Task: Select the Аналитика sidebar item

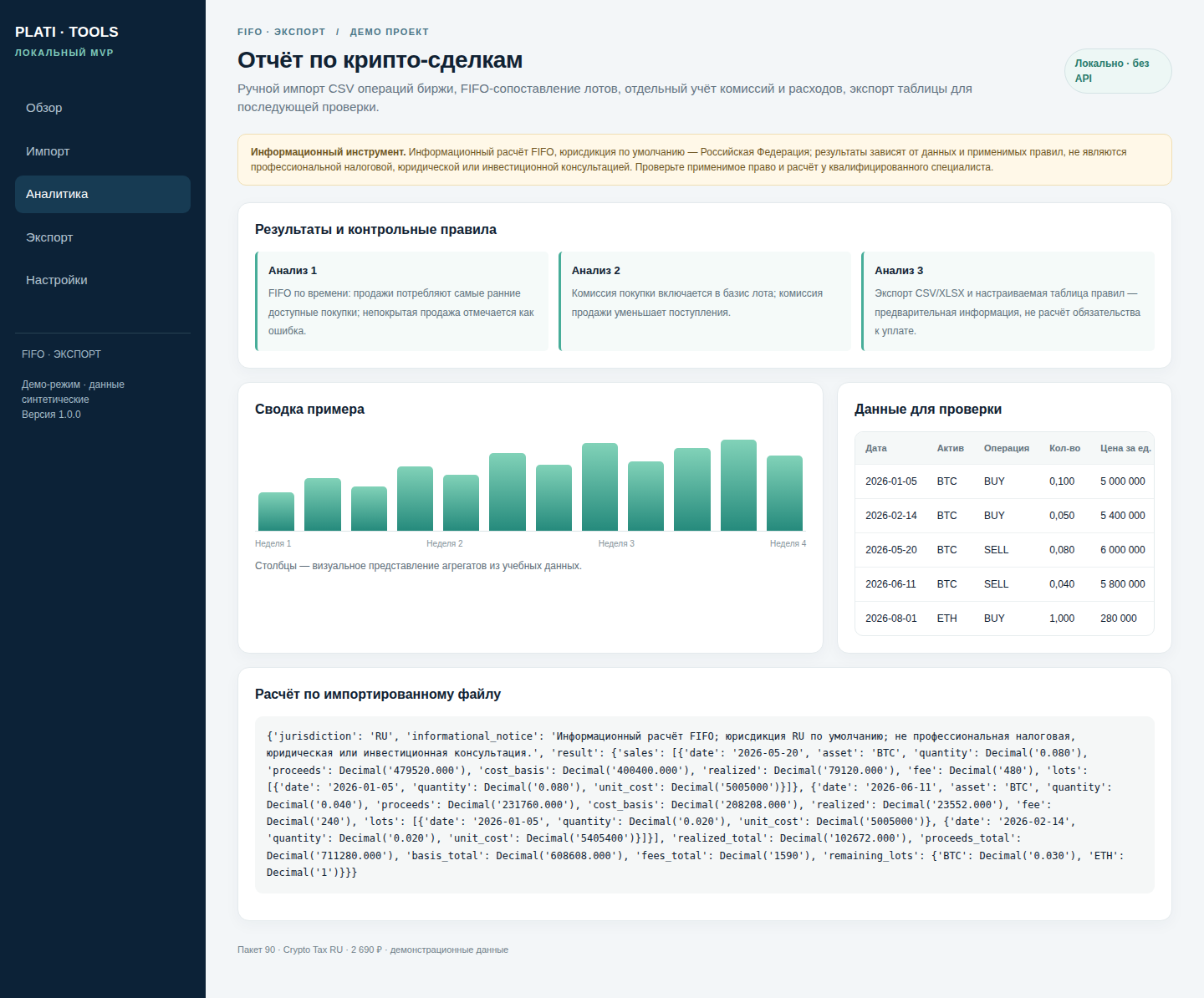Action: click(103, 194)
